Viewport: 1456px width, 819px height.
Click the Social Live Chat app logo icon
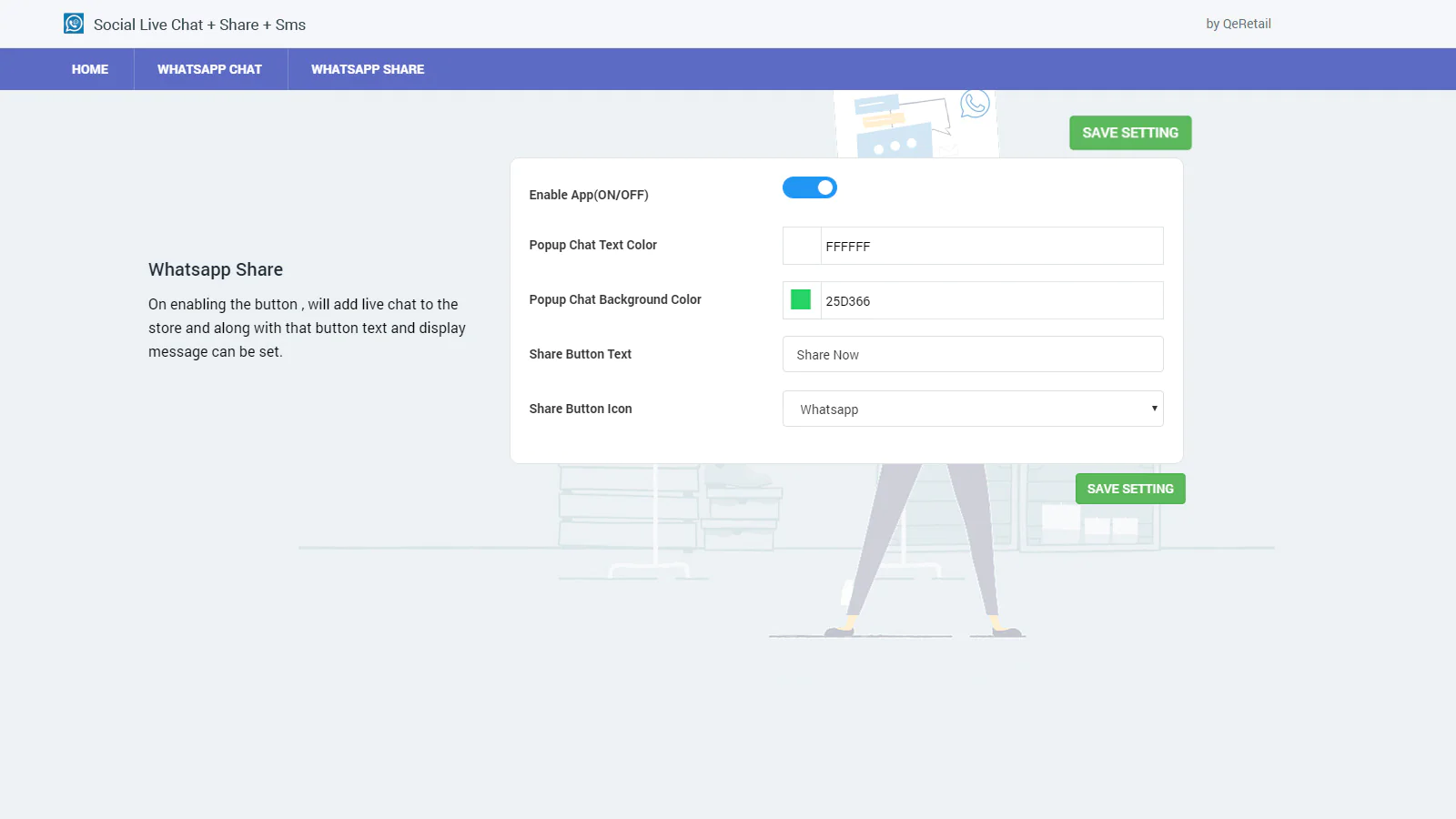point(74,24)
